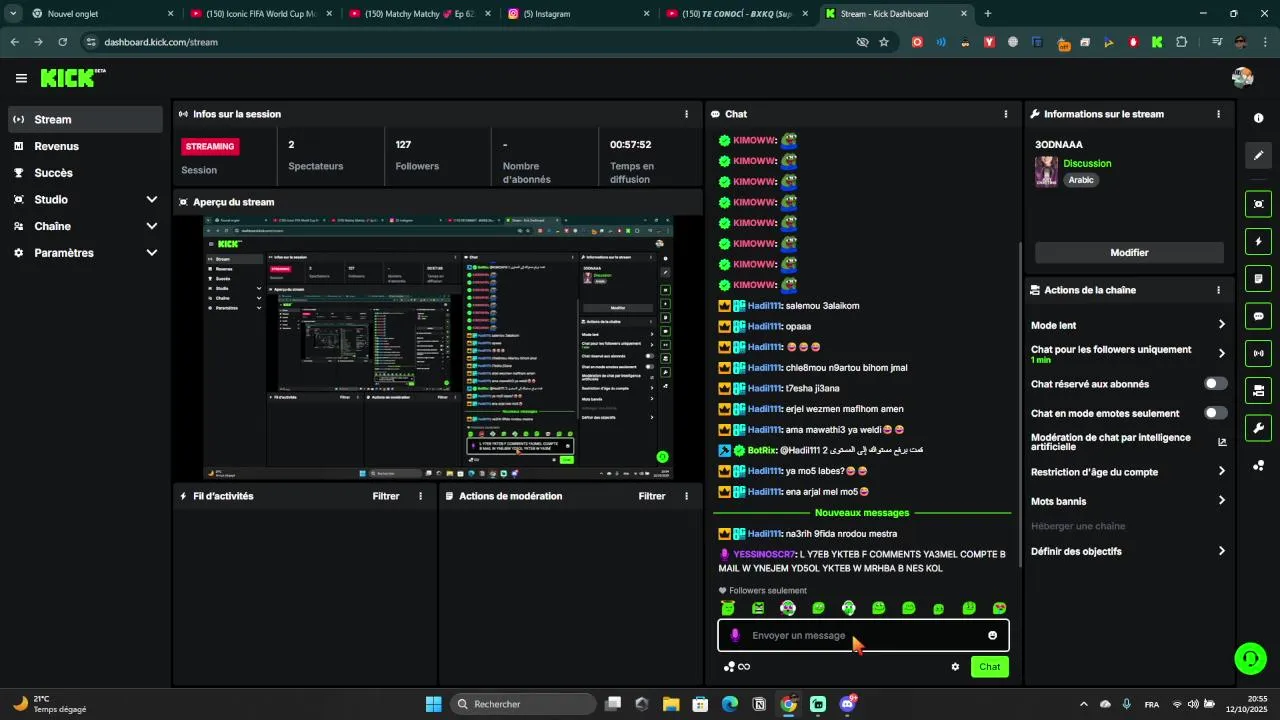
Task: Click the YESSINOSCR7 username in chat
Action: pyautogui.click(x=764, y=554)
